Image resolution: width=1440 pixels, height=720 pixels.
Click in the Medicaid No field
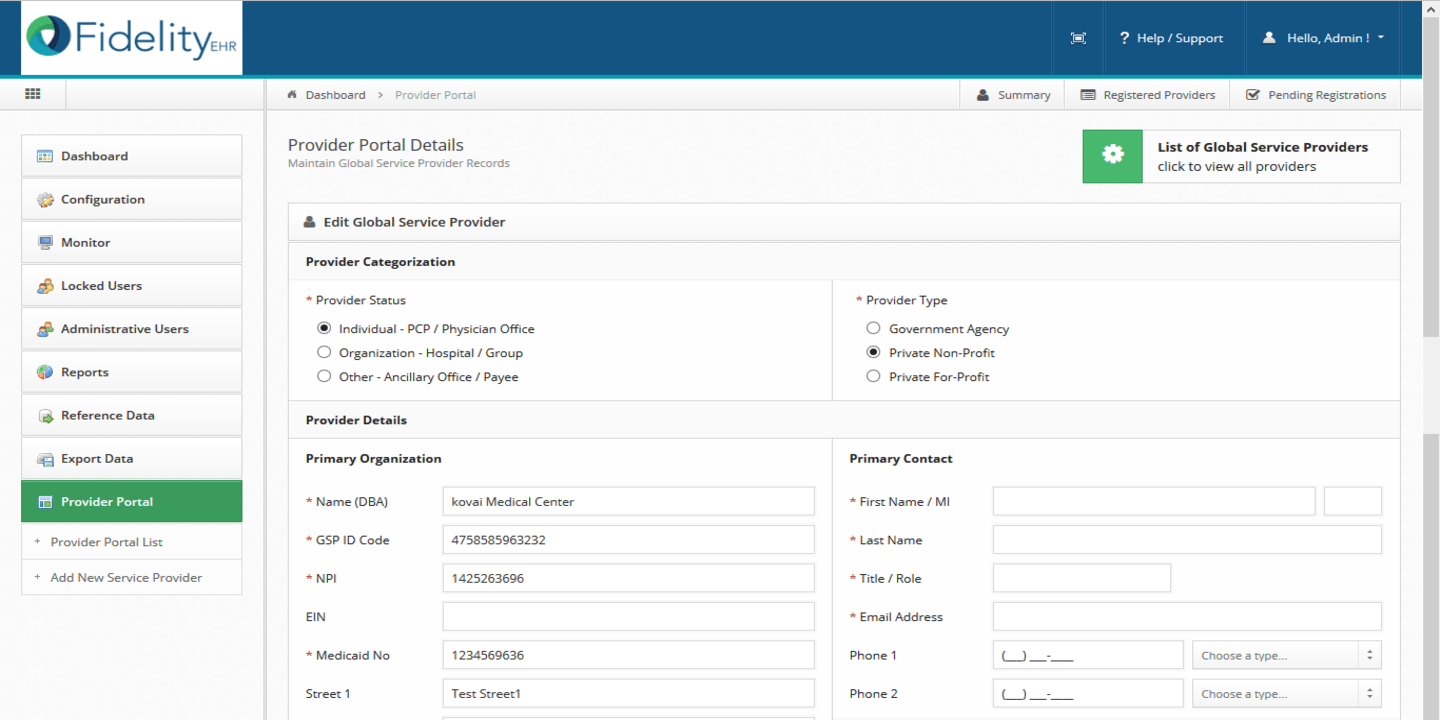[x=628, y=655]
